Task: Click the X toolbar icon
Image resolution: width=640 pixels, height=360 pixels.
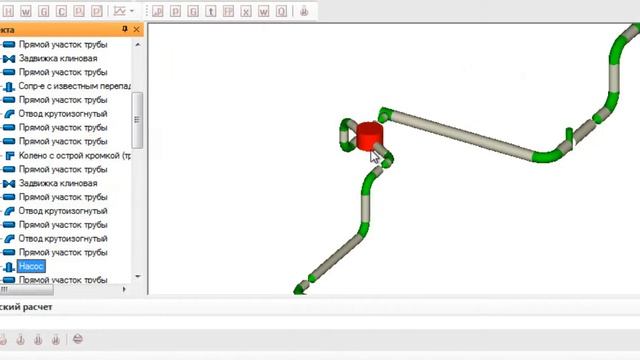Action: pos(246,11)
